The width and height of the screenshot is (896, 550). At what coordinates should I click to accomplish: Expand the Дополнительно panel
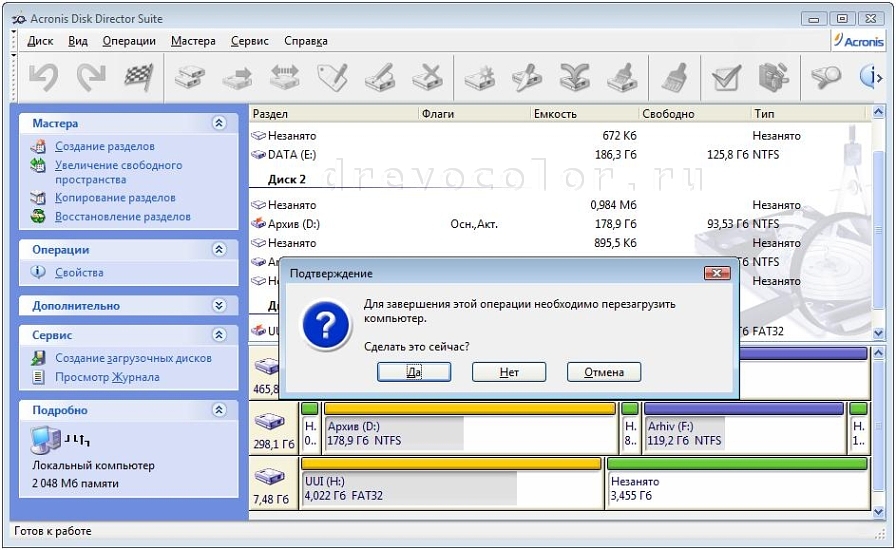[219, 305]
